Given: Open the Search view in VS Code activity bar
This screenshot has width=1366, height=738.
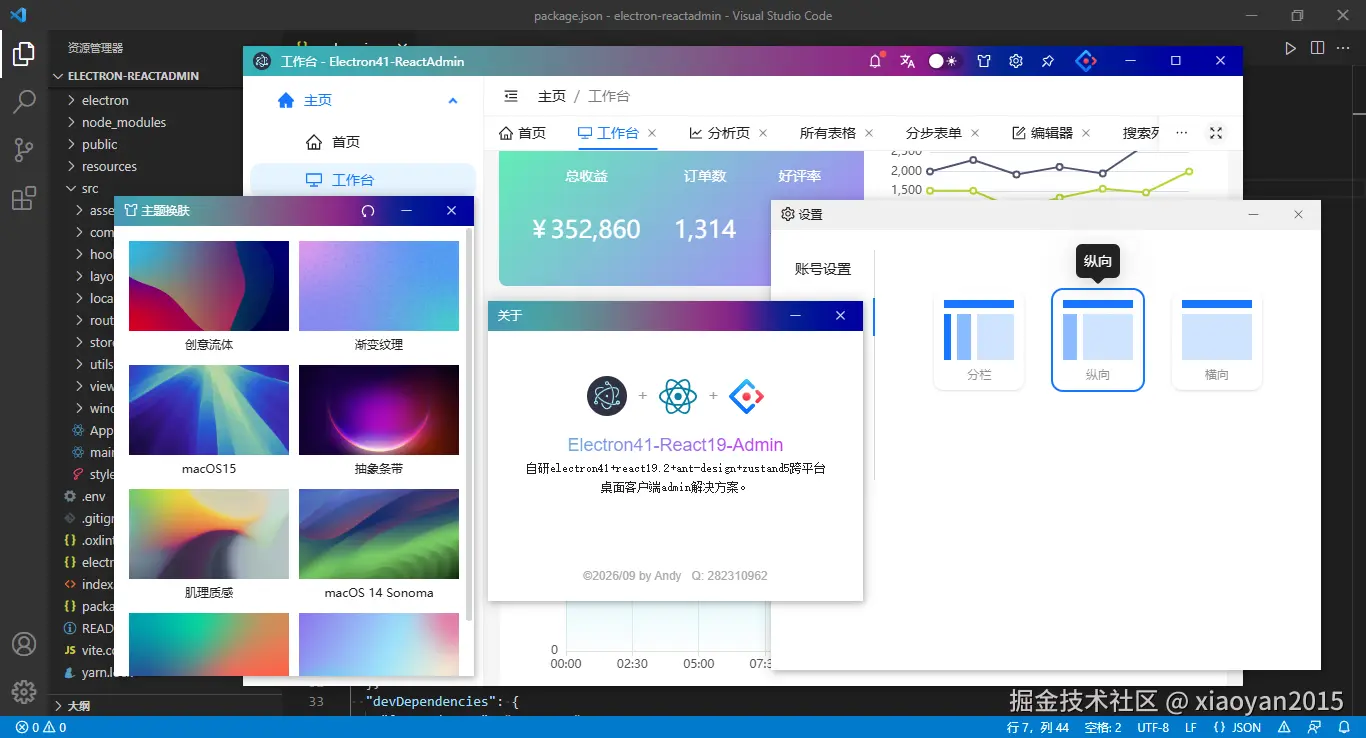Looking at the screenshot, I should pyautogui.click(x=24, y=102).
